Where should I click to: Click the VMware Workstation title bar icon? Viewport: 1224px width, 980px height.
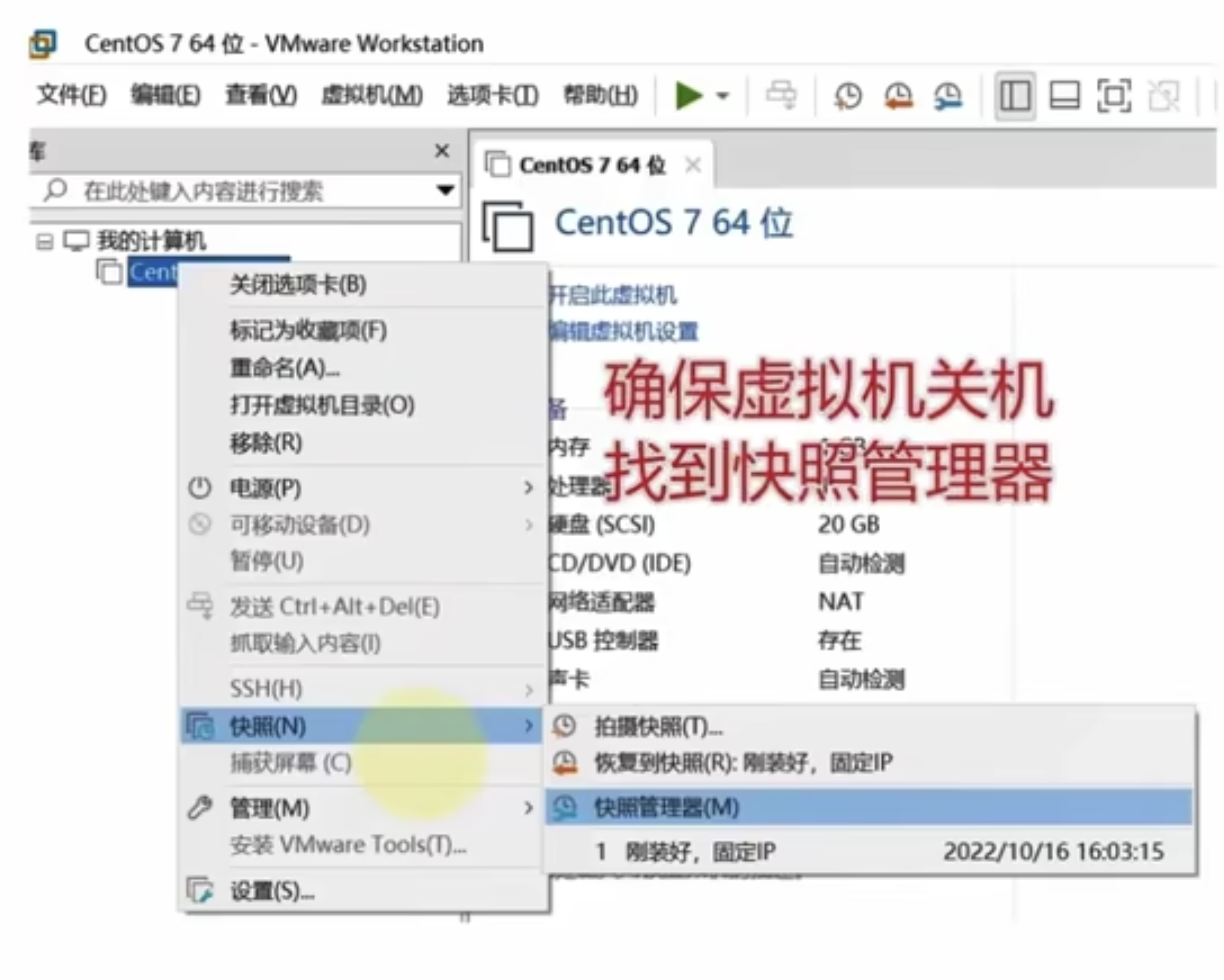[43, 43]
